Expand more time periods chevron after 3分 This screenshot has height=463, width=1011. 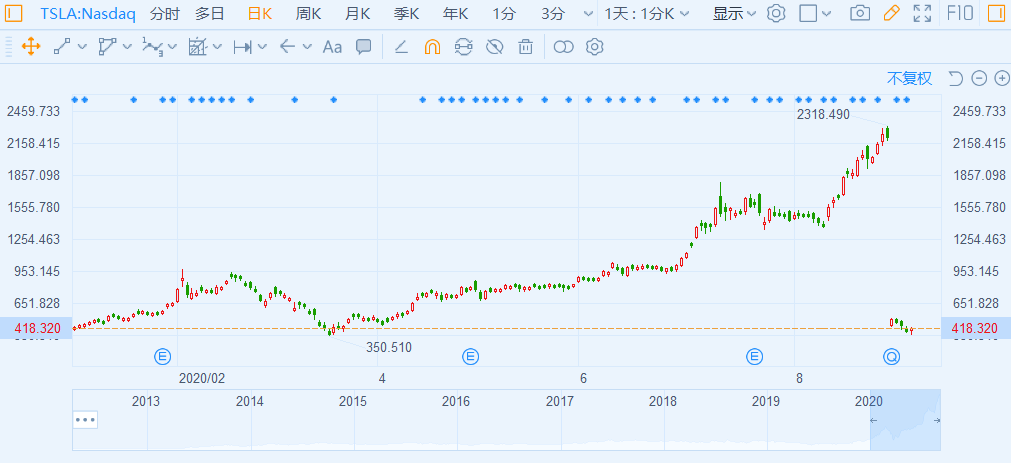(587, 14)
